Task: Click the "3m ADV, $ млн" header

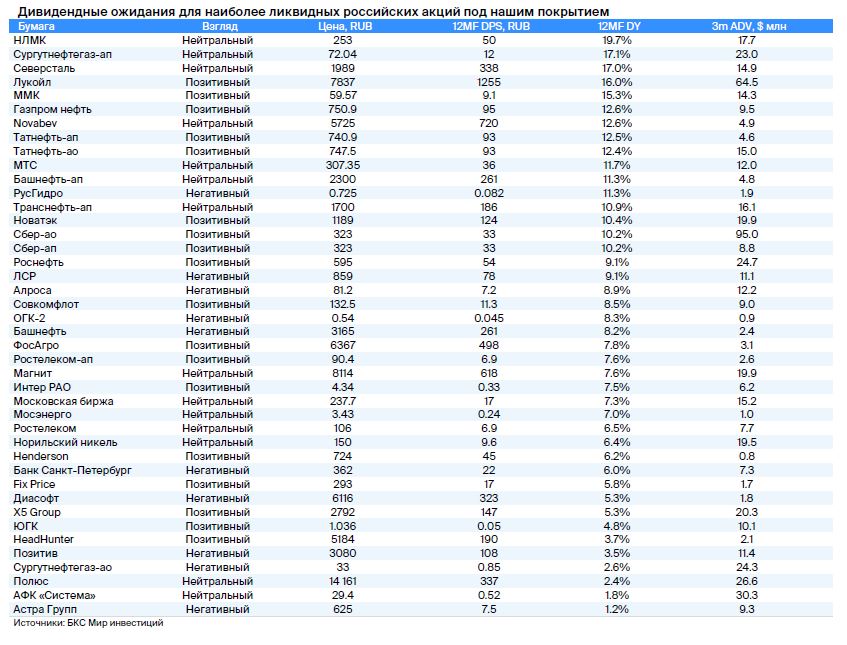Action: click(749, 26)
